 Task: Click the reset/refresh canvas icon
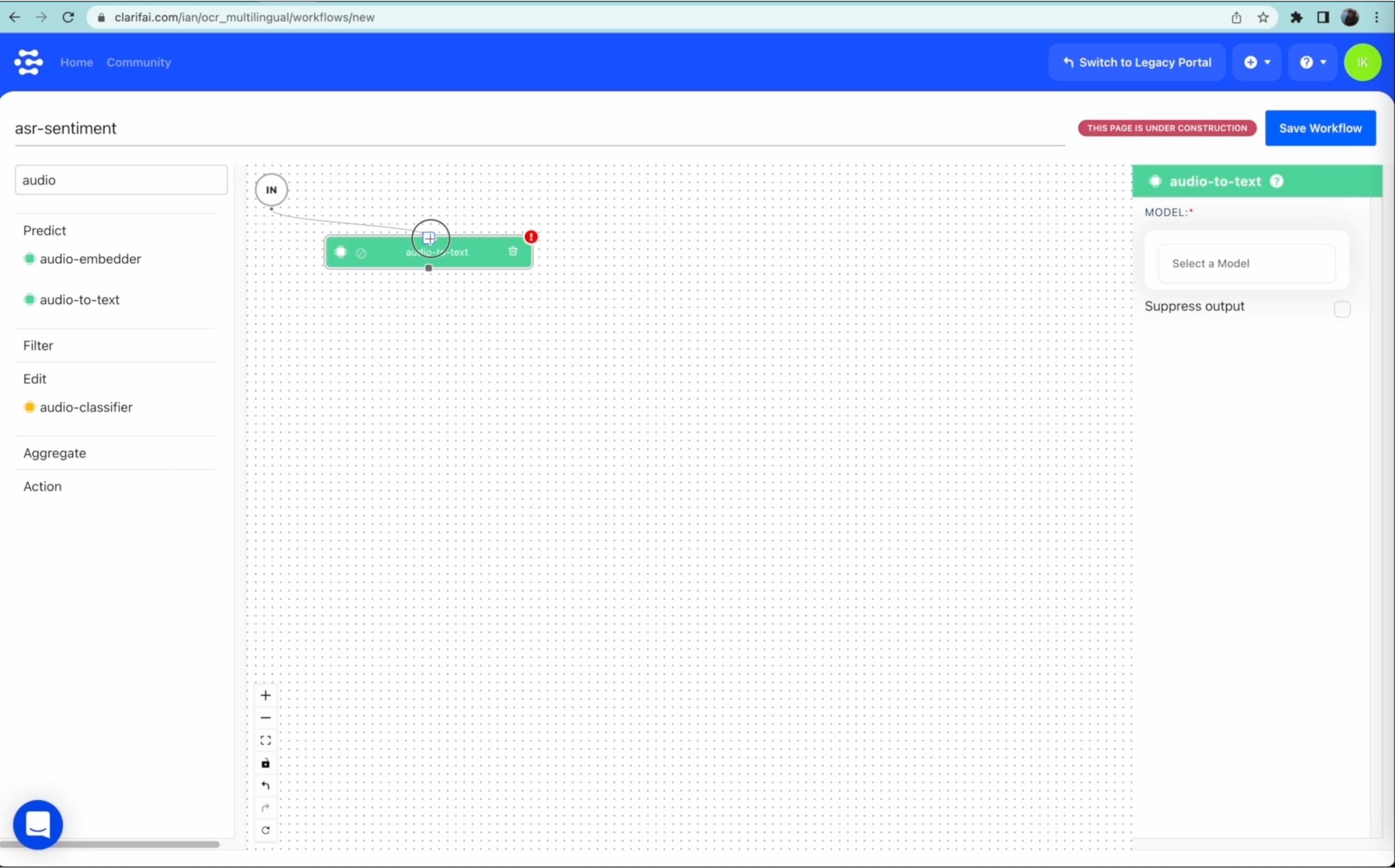tap(265, 830)
